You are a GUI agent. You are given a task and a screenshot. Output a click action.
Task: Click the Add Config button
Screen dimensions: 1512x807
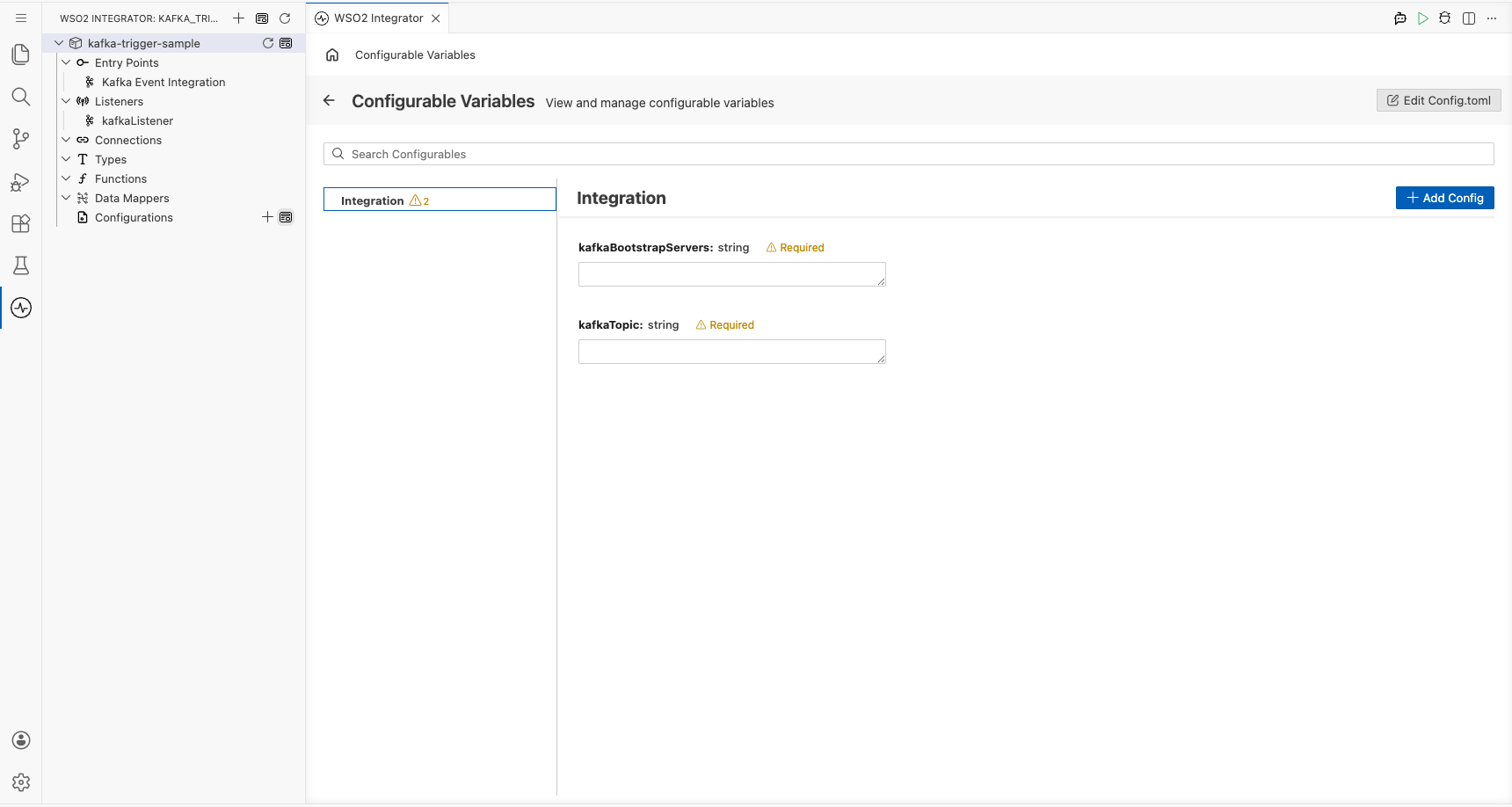(x=1444, y=198)
